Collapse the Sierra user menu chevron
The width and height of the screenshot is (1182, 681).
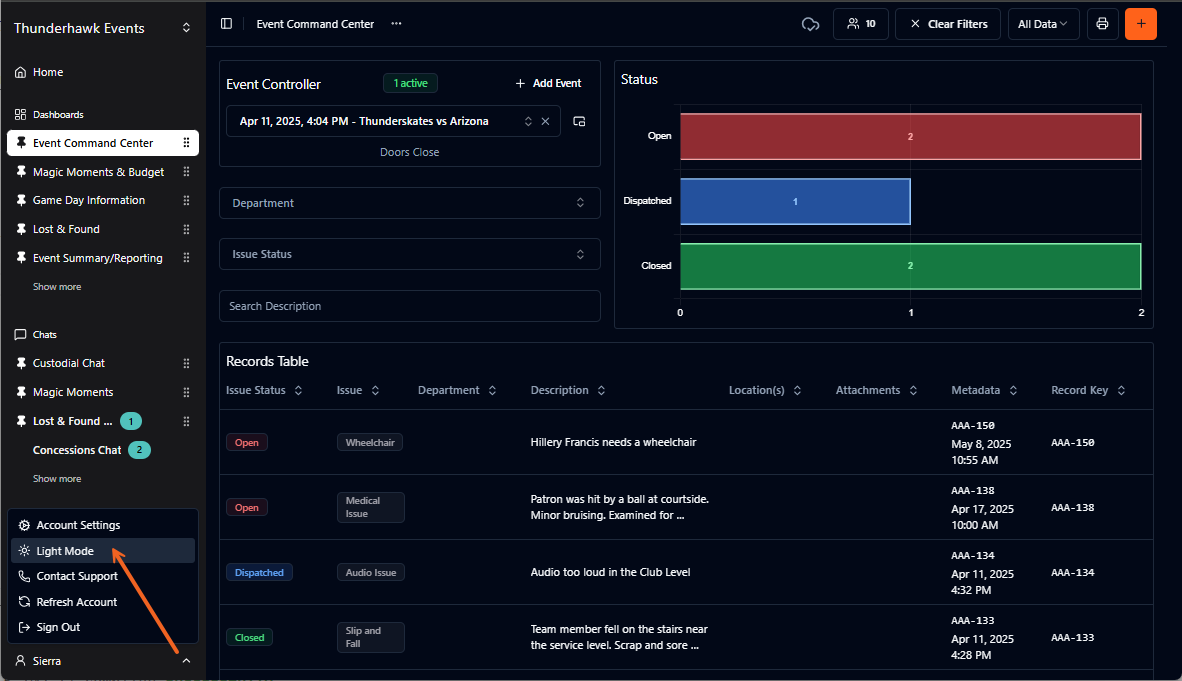[x=186, y=660]
